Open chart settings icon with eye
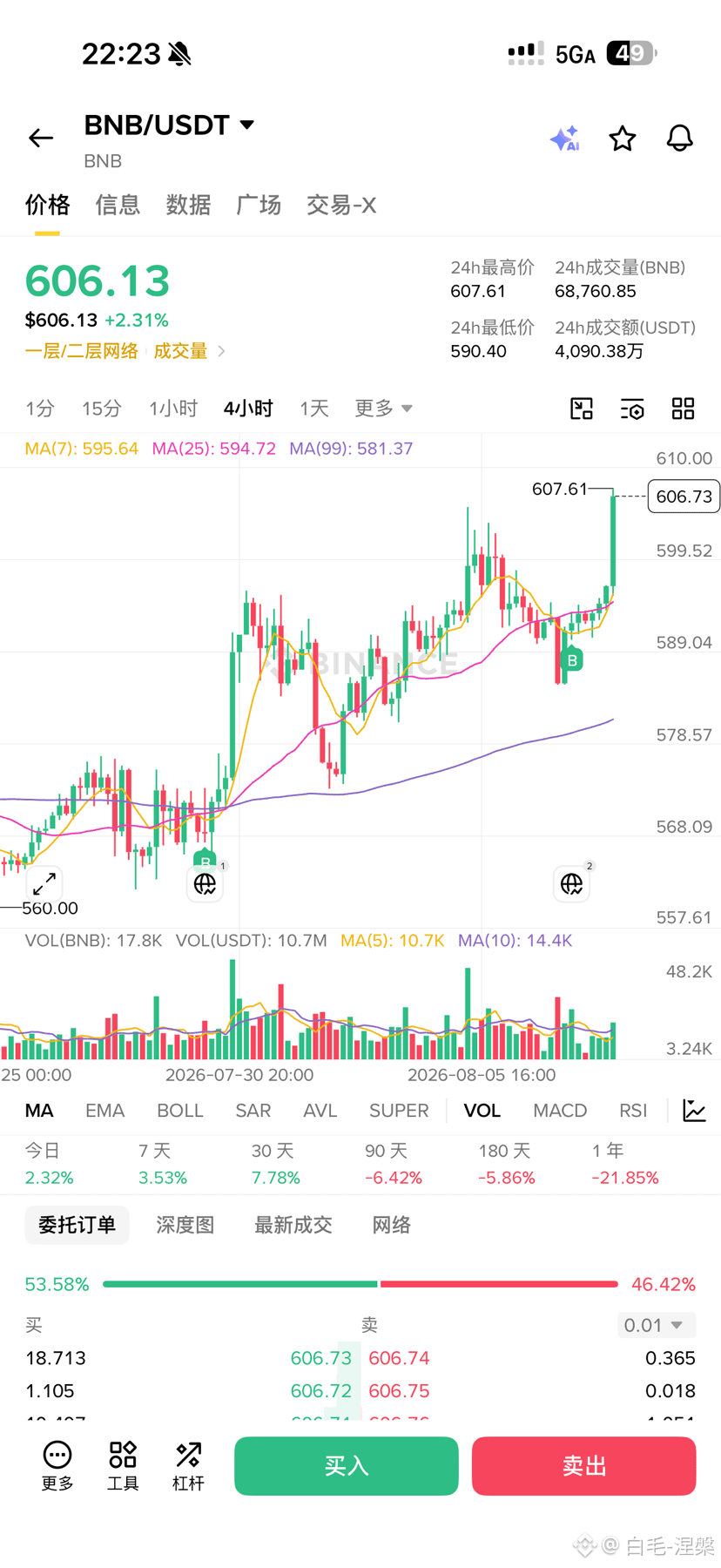The width and height of the screenshot is (721, 1568). pyautogui.click(x=632, y=409)
